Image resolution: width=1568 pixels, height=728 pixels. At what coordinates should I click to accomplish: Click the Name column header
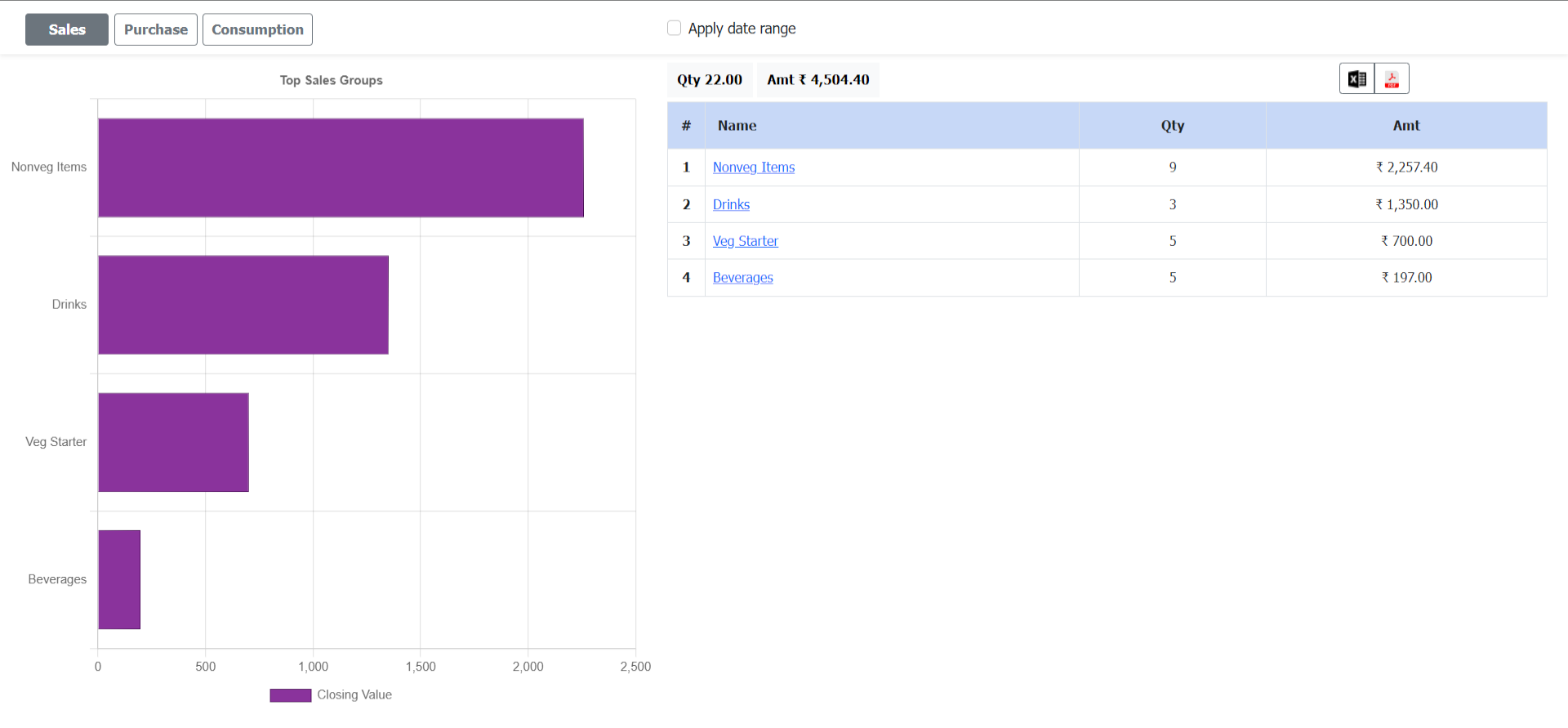pyautogui.click(x=737, y=126)
